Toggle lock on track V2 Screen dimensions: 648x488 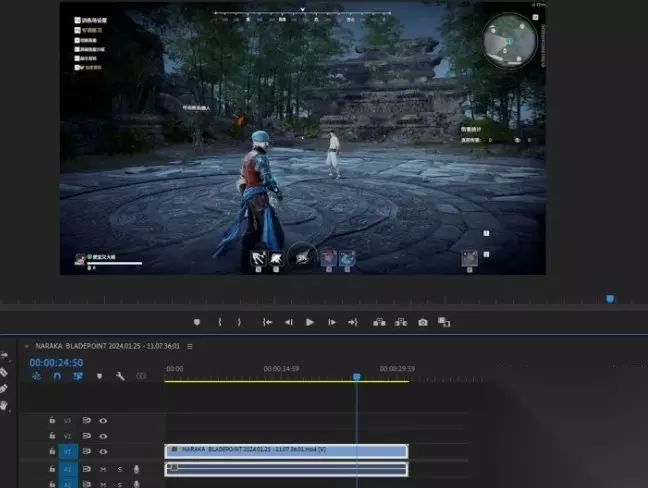(x=52, y=436)
